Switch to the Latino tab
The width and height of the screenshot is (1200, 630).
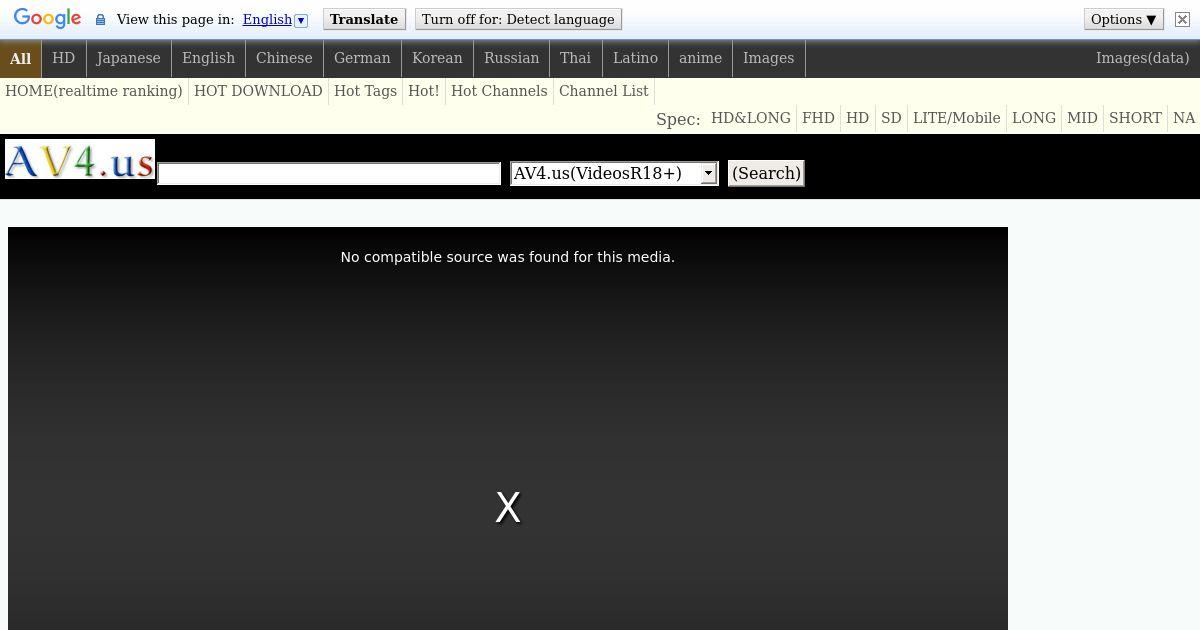635,58
